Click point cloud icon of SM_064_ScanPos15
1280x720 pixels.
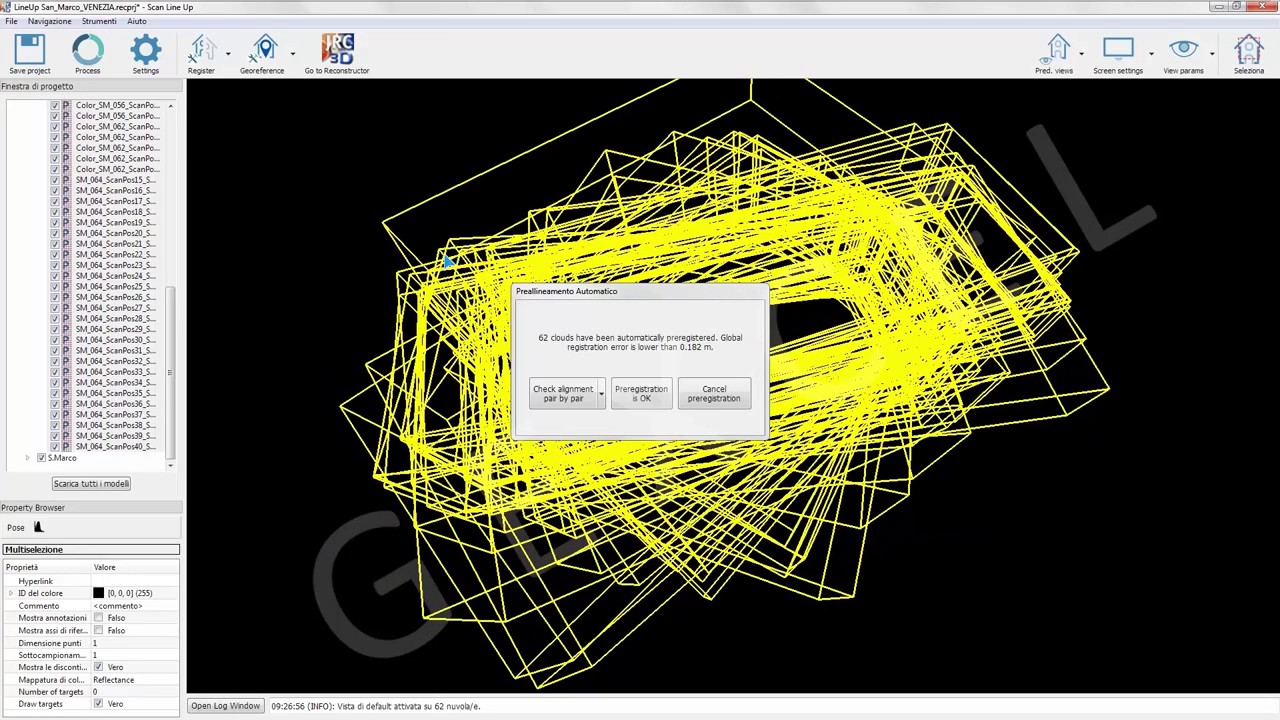pyautogui.click(x=66, y=180)
